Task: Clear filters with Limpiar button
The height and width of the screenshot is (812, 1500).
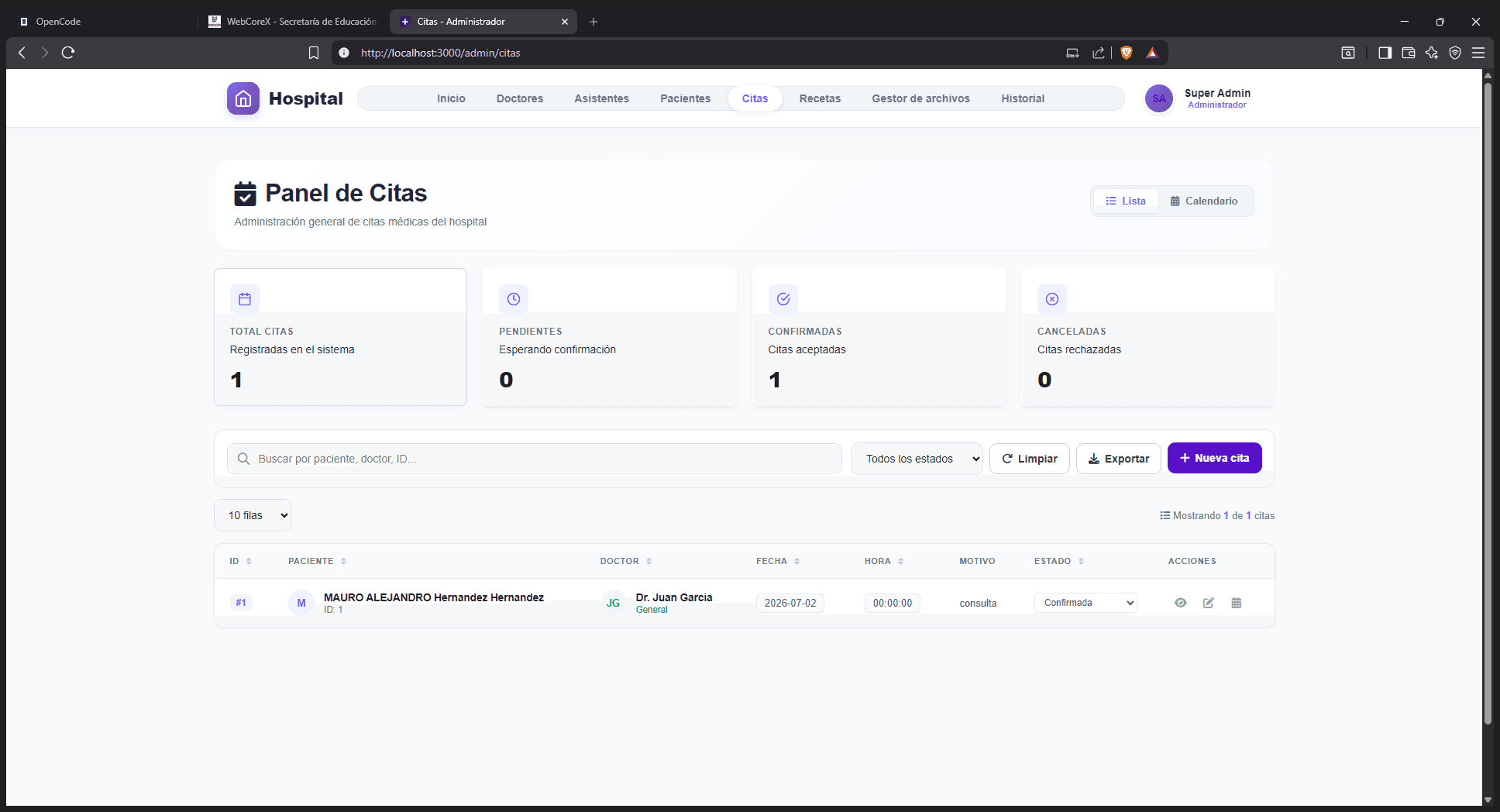Action: [x=1030, y=459]
